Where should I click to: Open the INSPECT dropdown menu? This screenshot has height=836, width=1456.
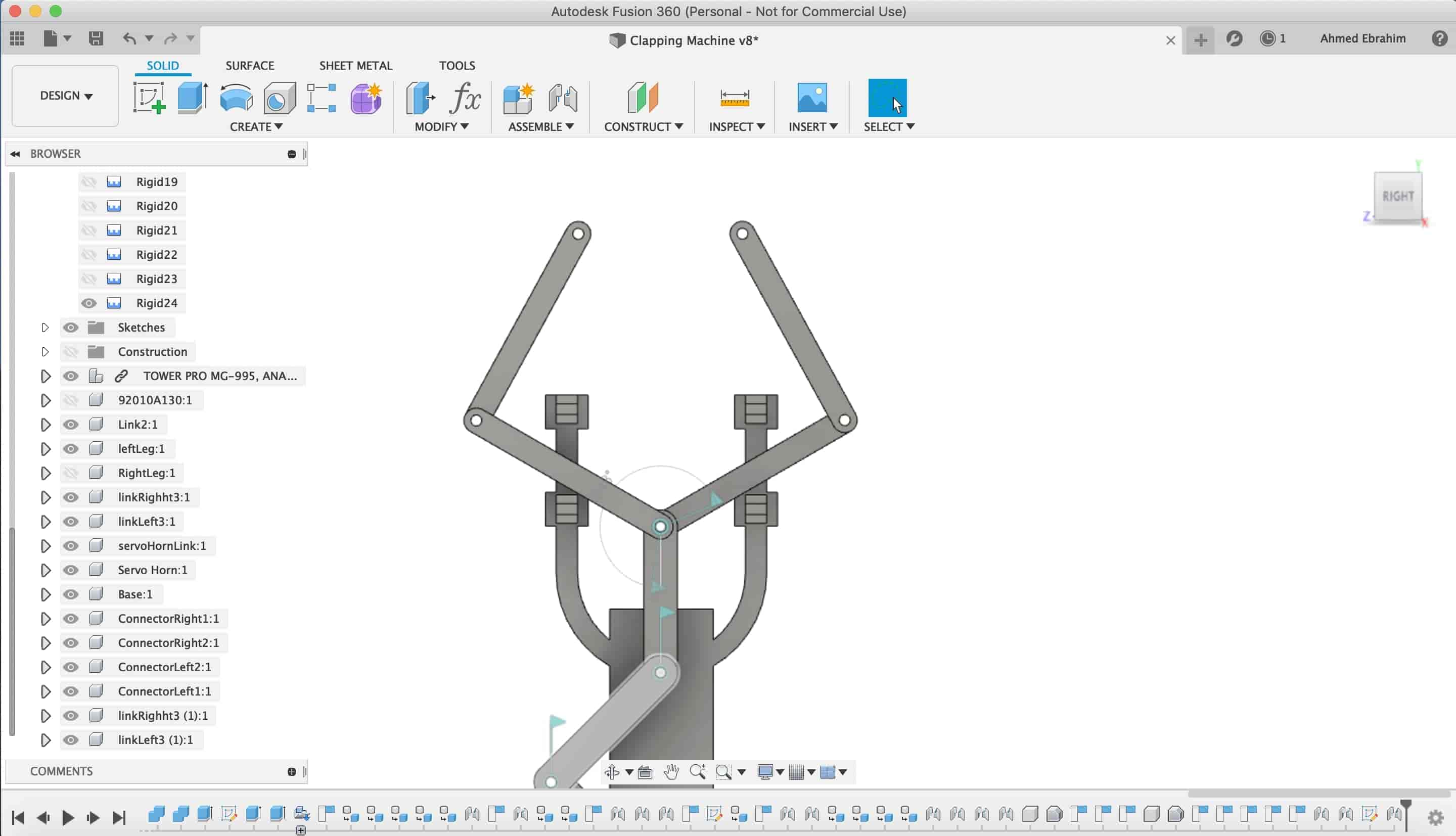coord(737,126)
